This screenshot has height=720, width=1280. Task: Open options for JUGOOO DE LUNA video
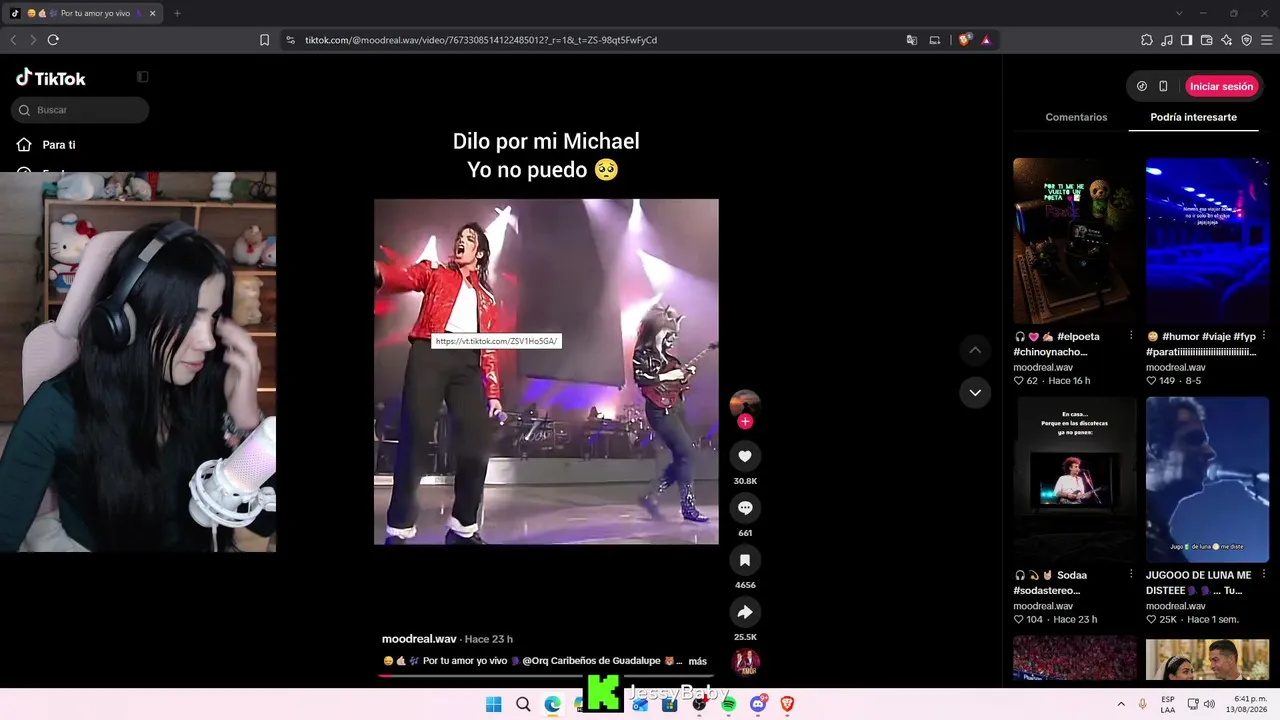pyautogui.click(x=1264, y=575)
